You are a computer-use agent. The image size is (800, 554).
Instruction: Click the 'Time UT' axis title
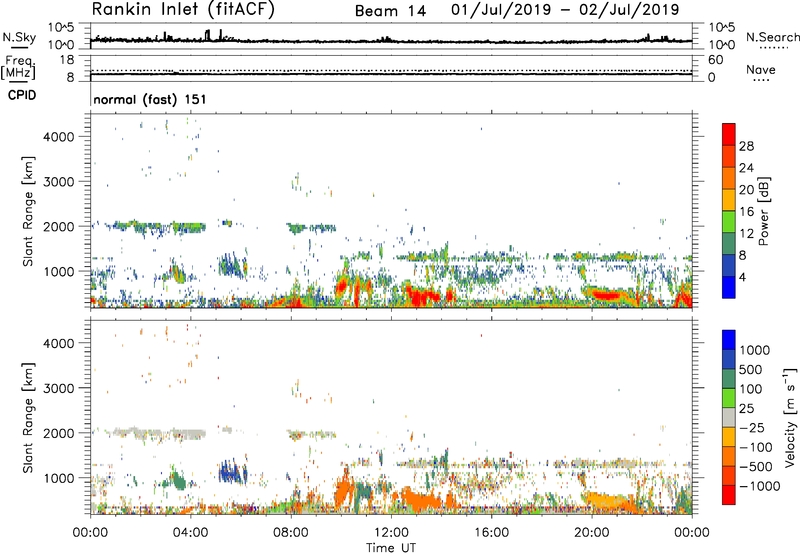click(x=391, y=548)
